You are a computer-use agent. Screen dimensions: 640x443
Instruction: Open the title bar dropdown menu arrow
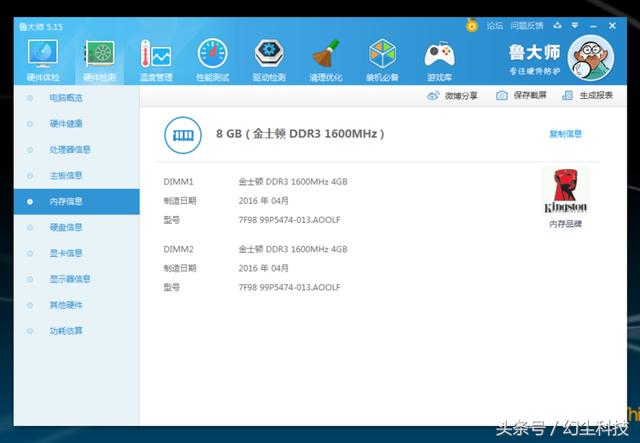(575, 25)
